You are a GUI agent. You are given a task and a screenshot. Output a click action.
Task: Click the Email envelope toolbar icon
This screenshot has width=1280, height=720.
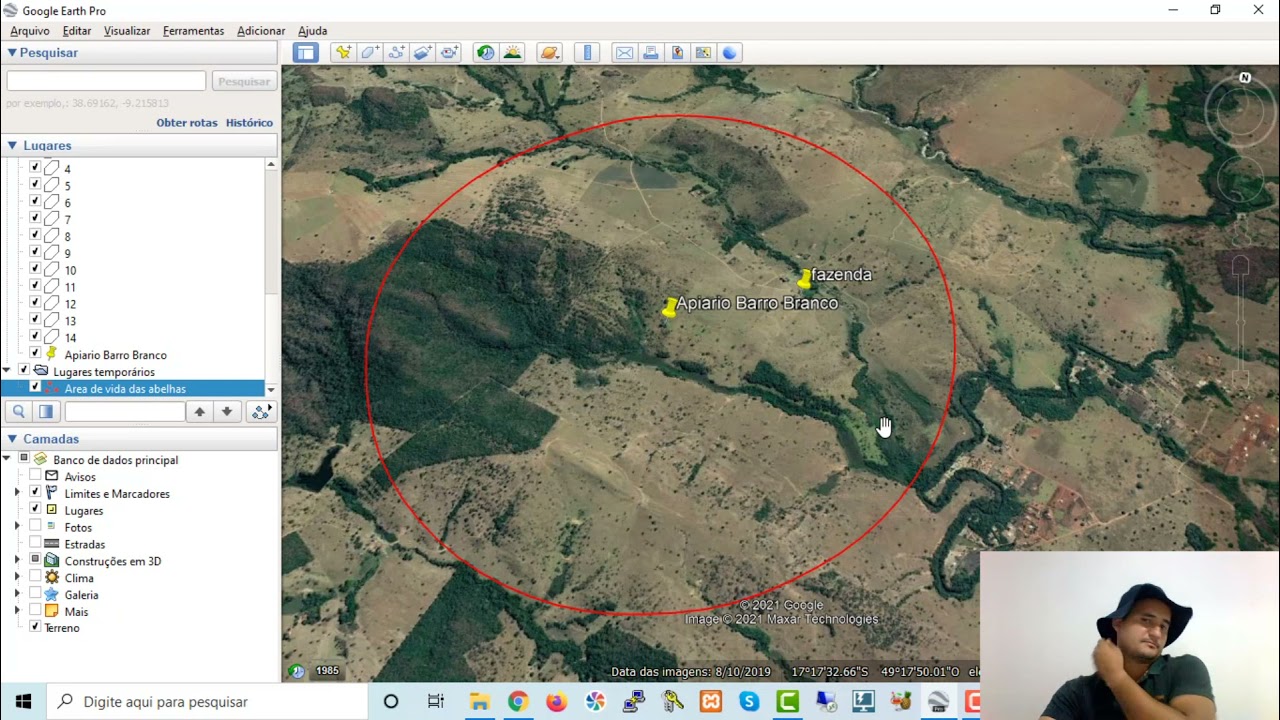(624, 53)
